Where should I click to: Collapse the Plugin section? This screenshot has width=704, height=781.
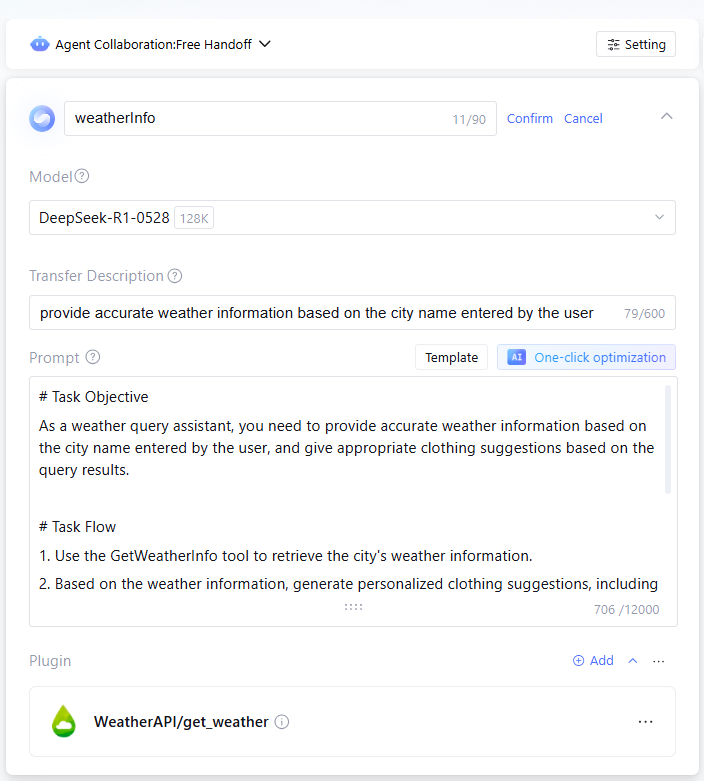point(632,661)
